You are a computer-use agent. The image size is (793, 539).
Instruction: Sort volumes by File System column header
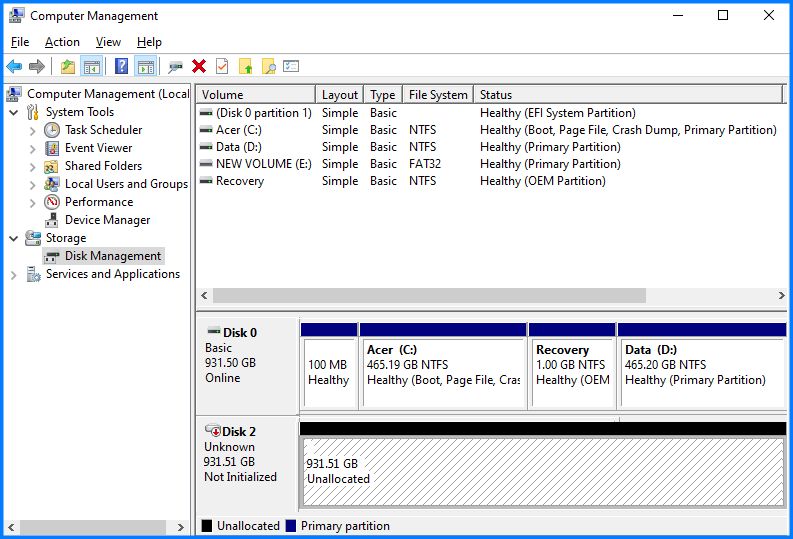437,95
